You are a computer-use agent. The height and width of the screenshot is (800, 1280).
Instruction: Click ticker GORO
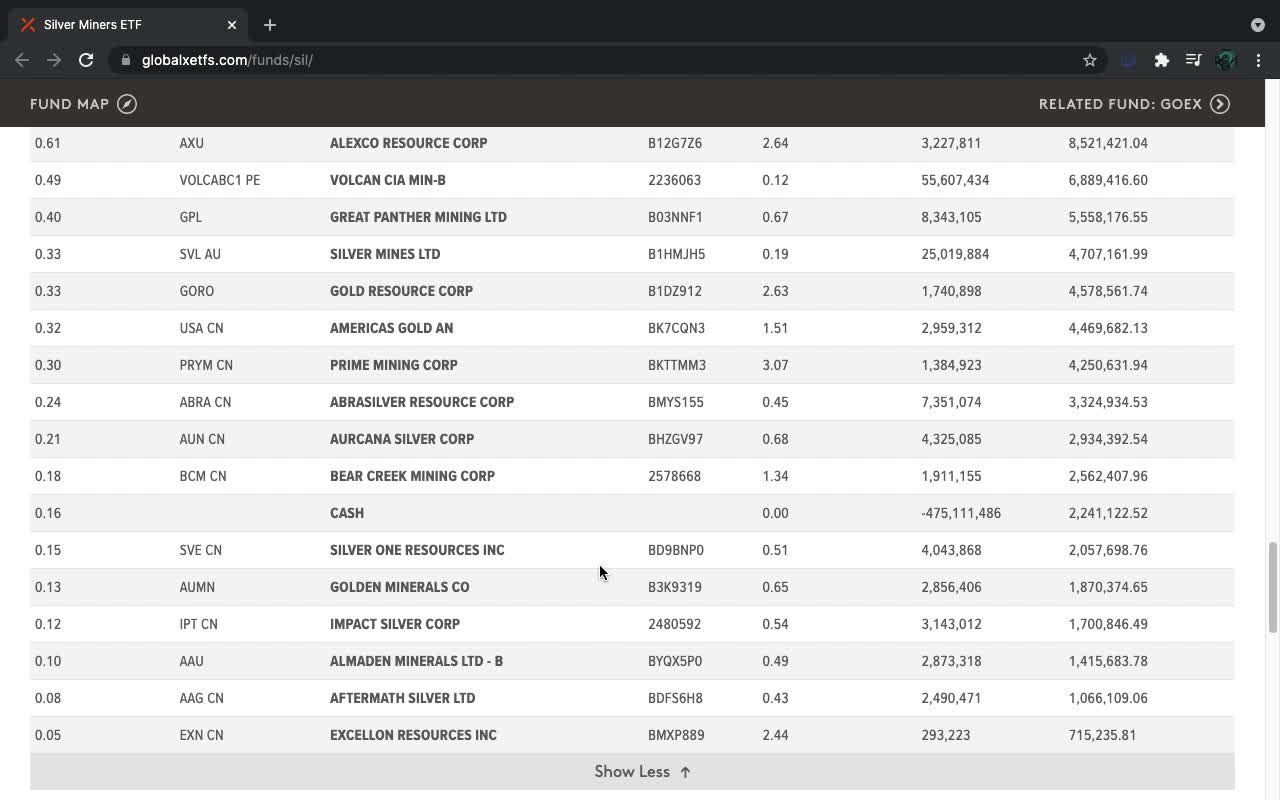pos(196,291)
